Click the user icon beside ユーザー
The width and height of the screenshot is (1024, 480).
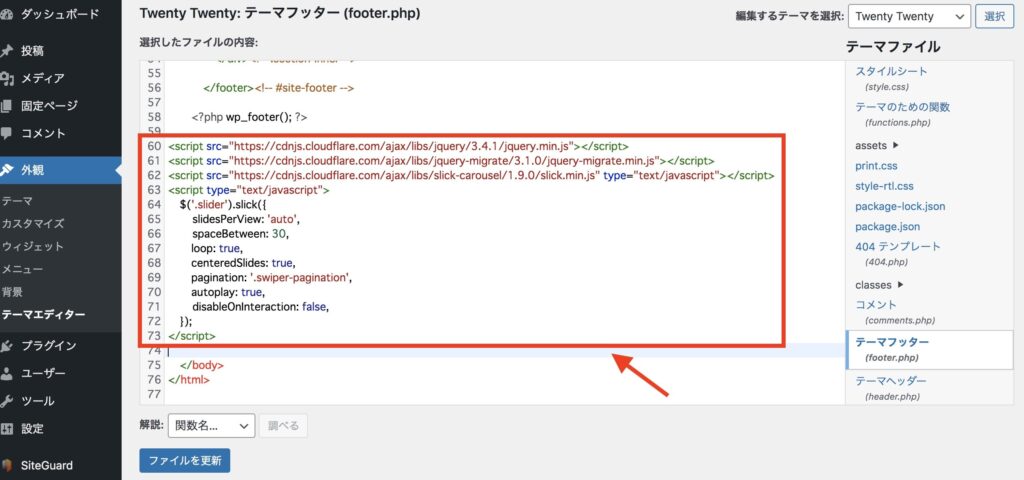click(x=7, y=374)
